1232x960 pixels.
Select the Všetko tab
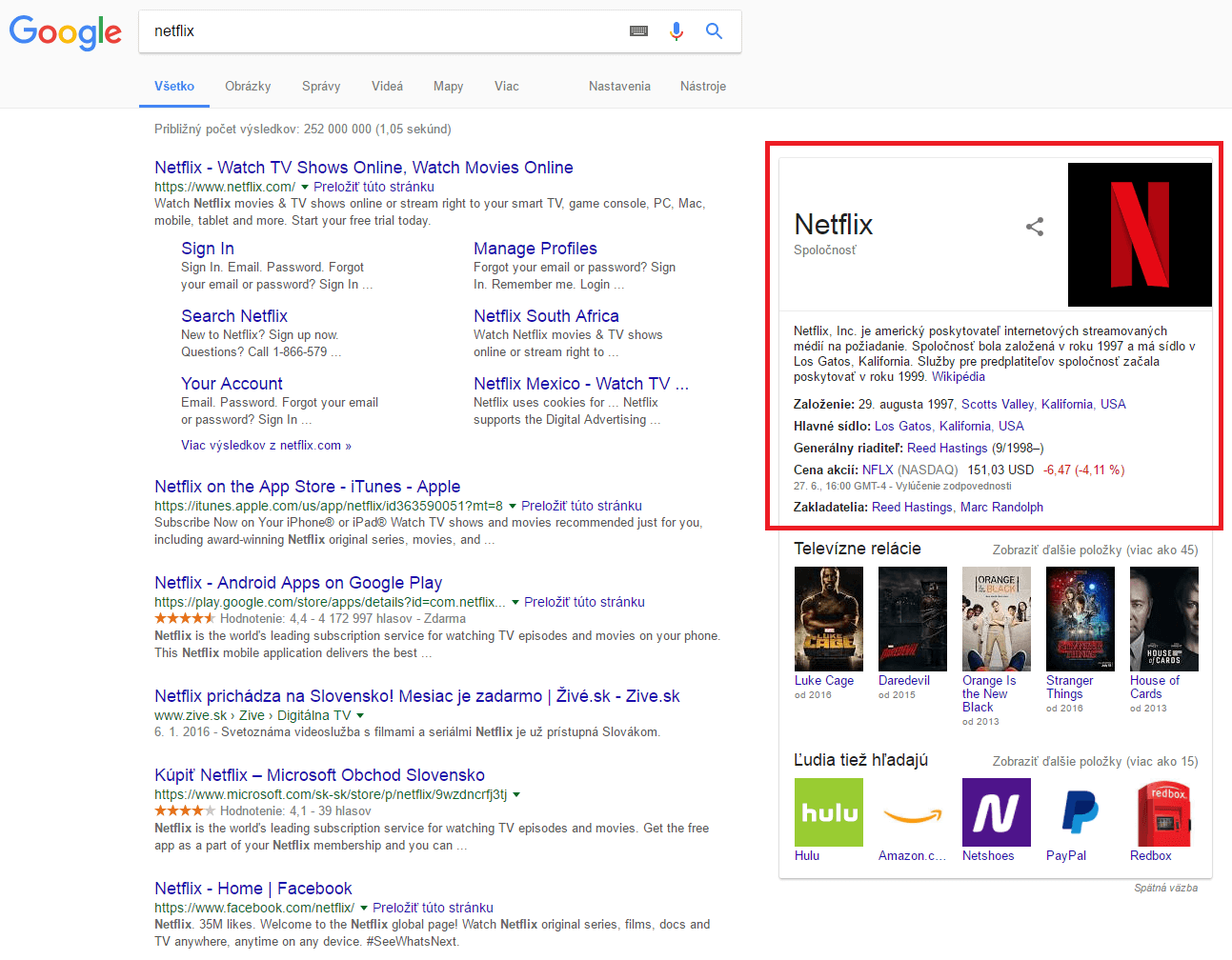pos(174,86)
